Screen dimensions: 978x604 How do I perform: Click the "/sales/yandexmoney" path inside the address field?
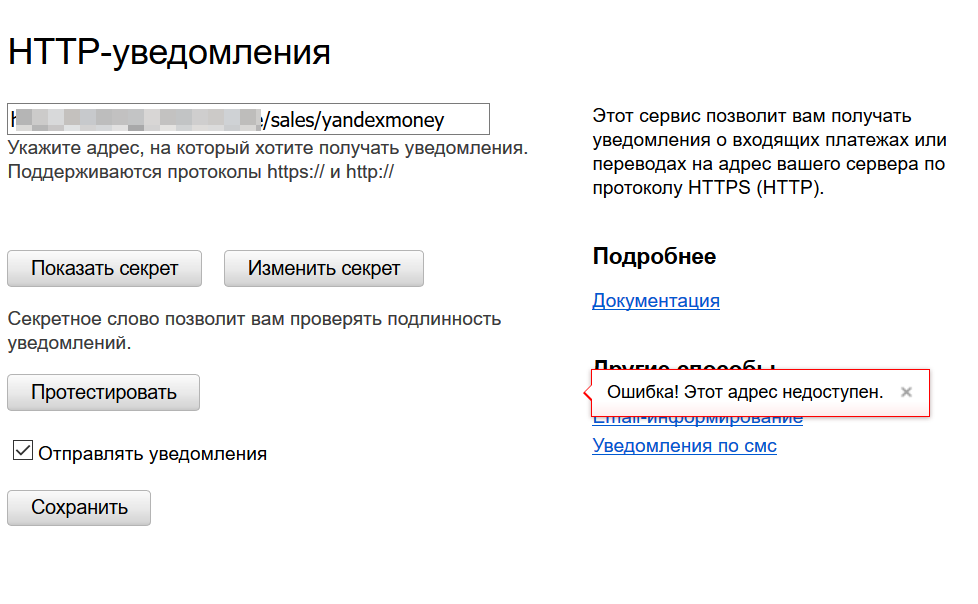[x=352, y=120]
